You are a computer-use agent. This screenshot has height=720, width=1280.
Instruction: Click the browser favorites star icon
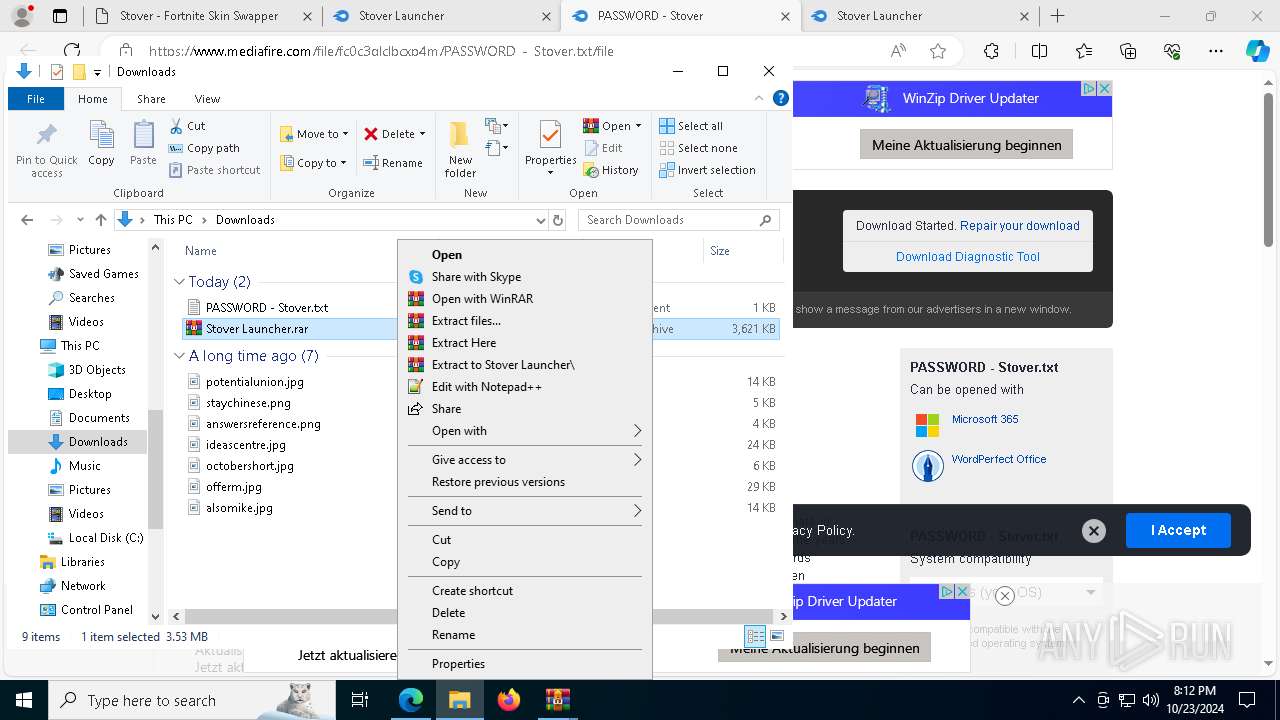938,51
